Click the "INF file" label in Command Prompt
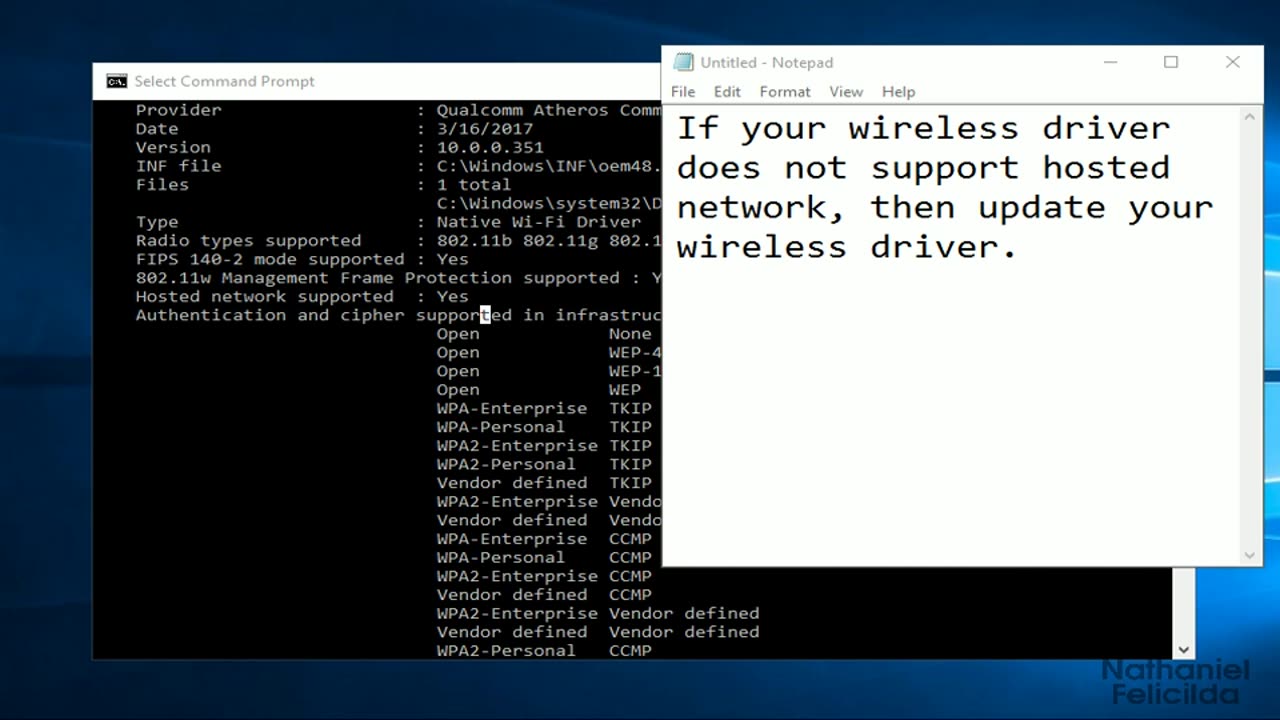The image size is (1280, 720). pyautogui.click(x=178, y=166)
